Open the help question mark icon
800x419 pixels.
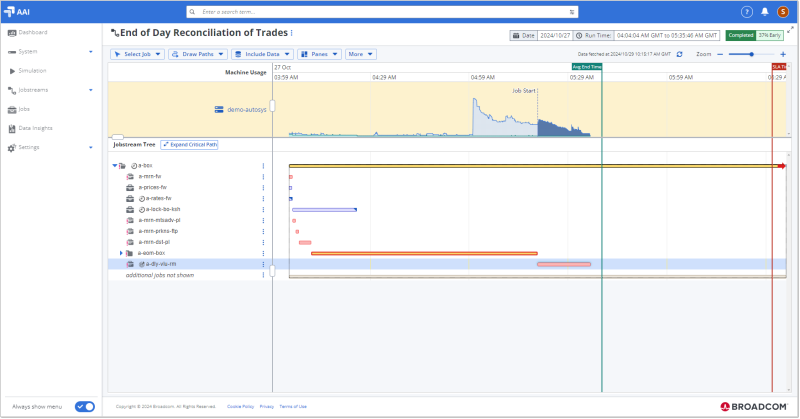pos(746,12)
